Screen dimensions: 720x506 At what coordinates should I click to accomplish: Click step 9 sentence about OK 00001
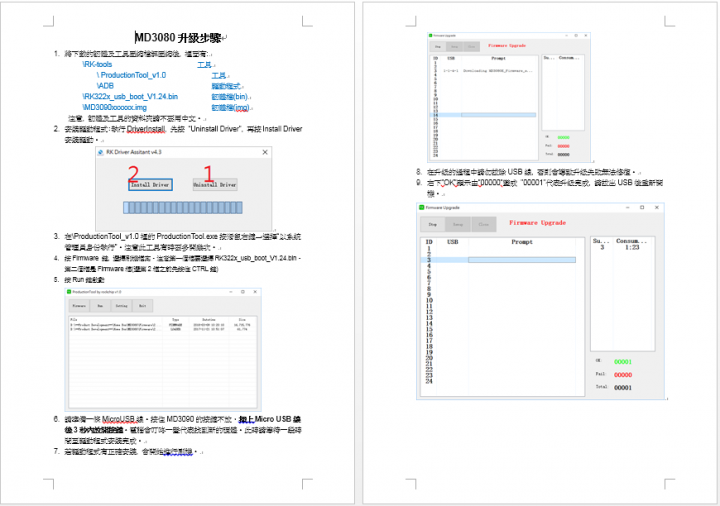pos(545,188)
